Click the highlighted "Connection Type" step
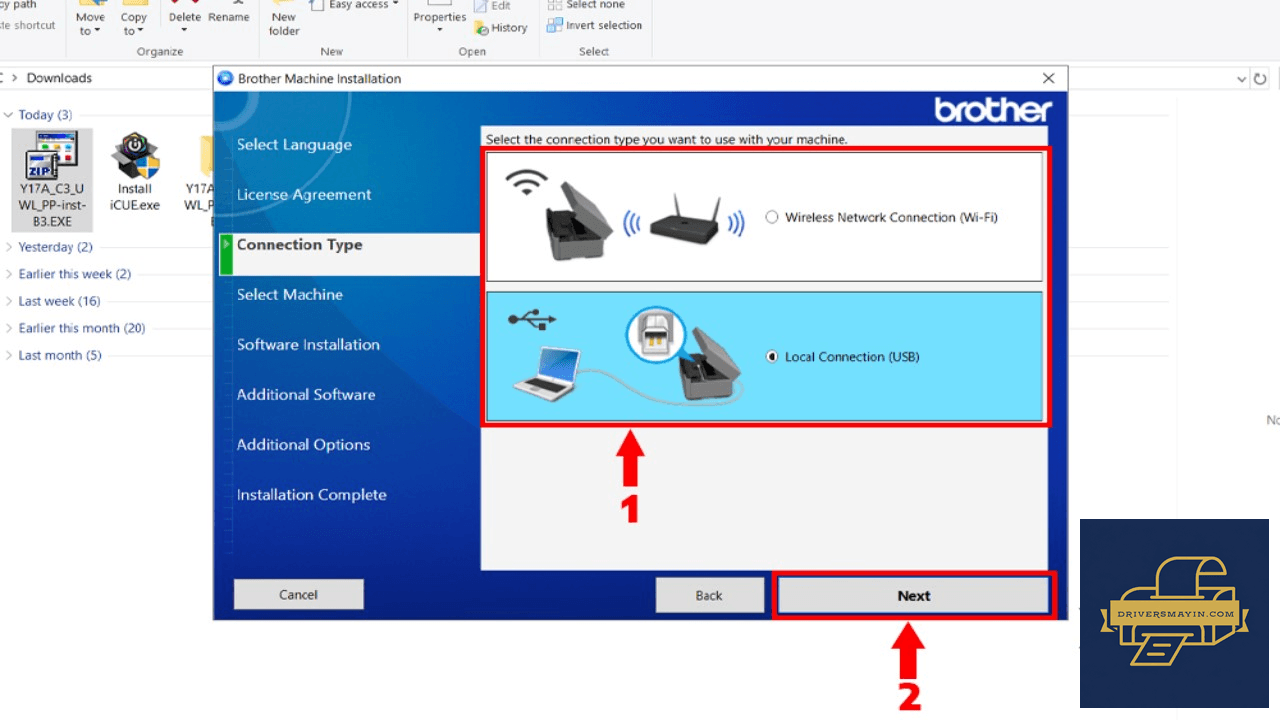This screenshot has width=1280, height=720. pyautogui.click(x=349, y=254)
